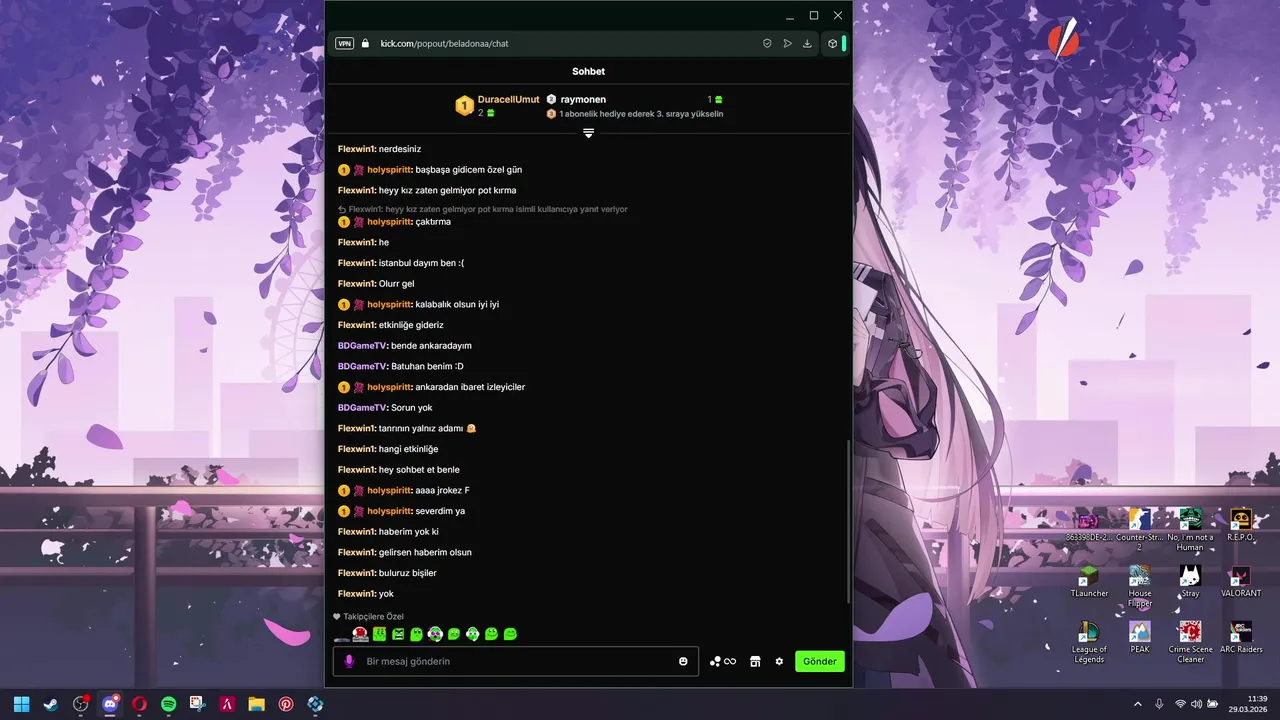Pick the red character emote

[361, 634]
